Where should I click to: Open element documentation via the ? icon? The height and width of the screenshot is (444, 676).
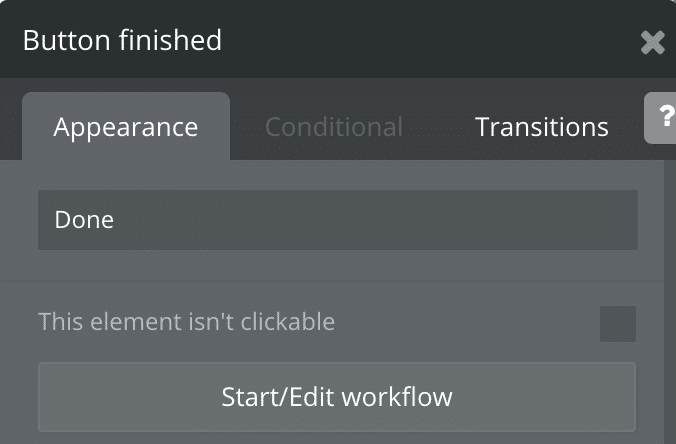pyautogui.click(x=663, y=119)
